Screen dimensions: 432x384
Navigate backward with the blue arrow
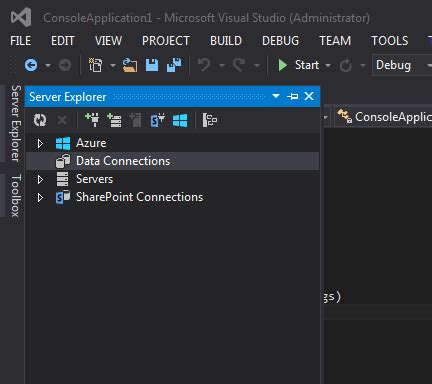click(31, 65)
